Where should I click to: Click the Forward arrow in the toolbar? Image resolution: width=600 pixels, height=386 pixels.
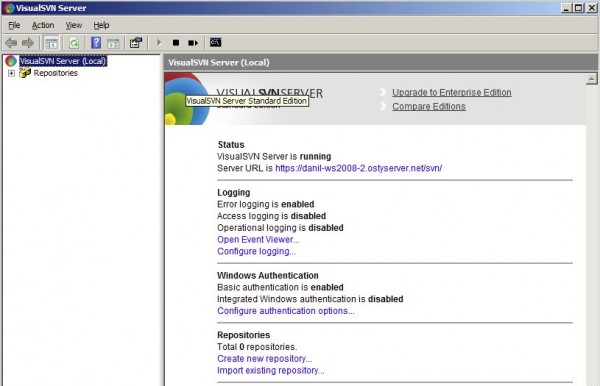[28, 43]
